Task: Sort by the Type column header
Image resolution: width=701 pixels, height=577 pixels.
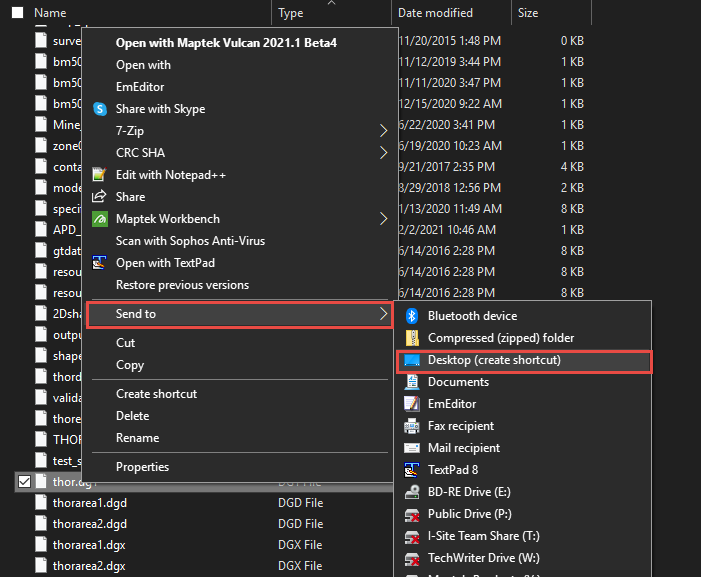Action: point(291,13)
